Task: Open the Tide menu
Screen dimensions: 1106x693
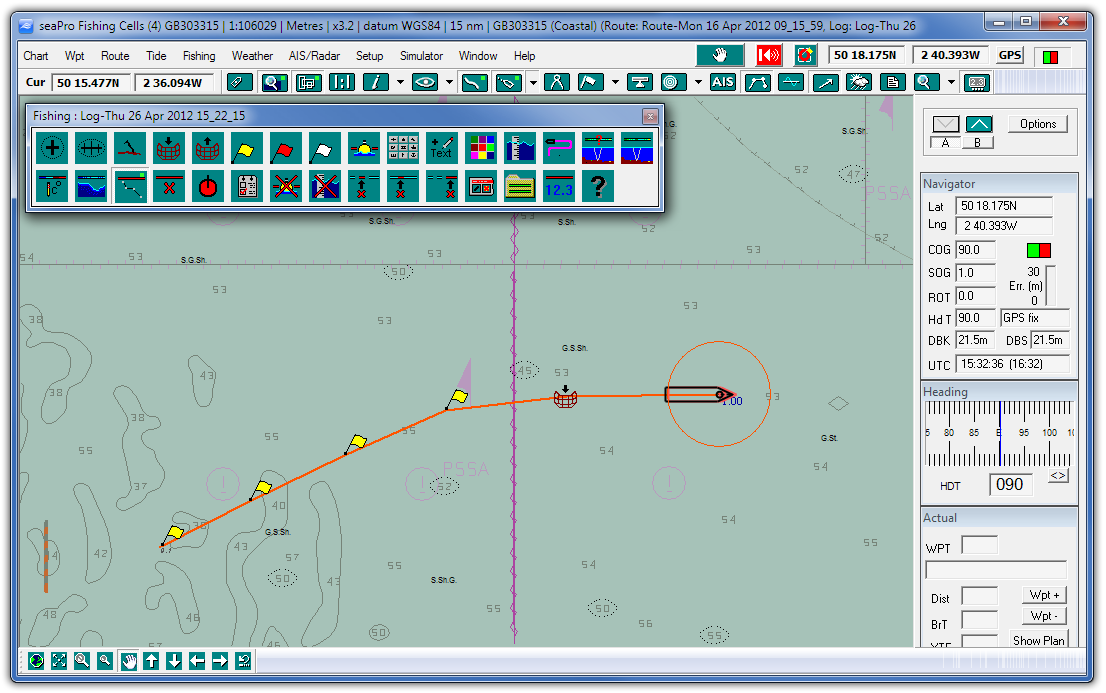Action: (157, 56)
